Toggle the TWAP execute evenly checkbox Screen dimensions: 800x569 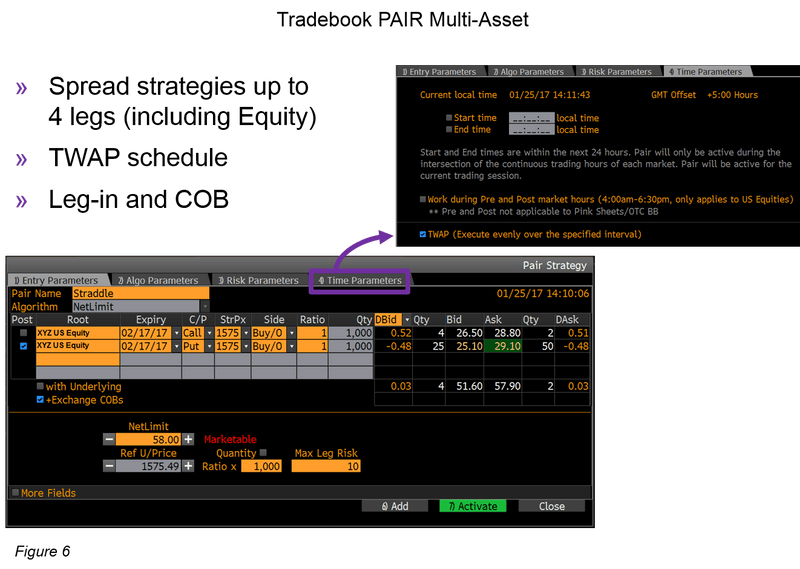coord(423,234)
